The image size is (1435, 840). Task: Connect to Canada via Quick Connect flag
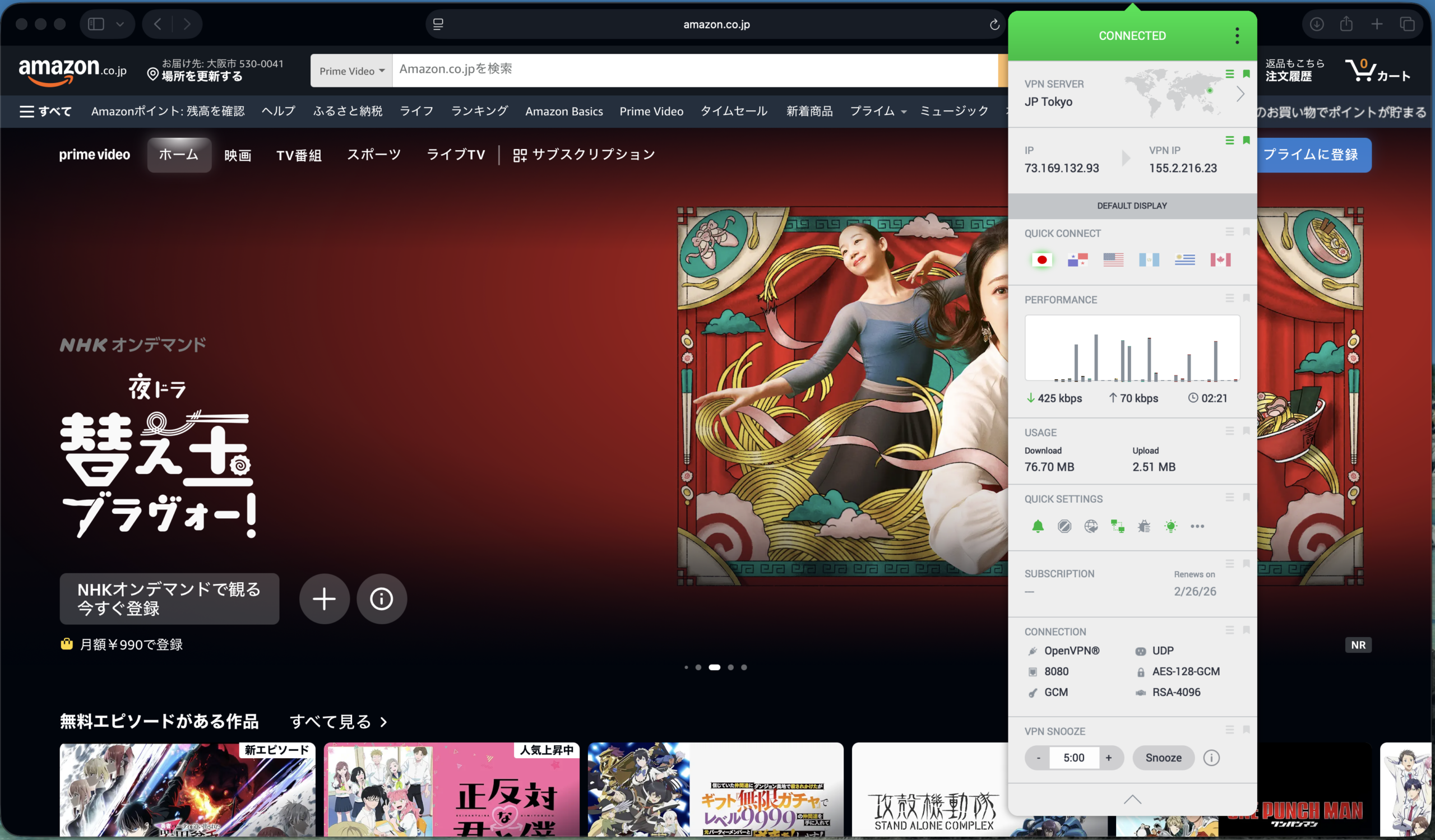tap(1220, 260)
